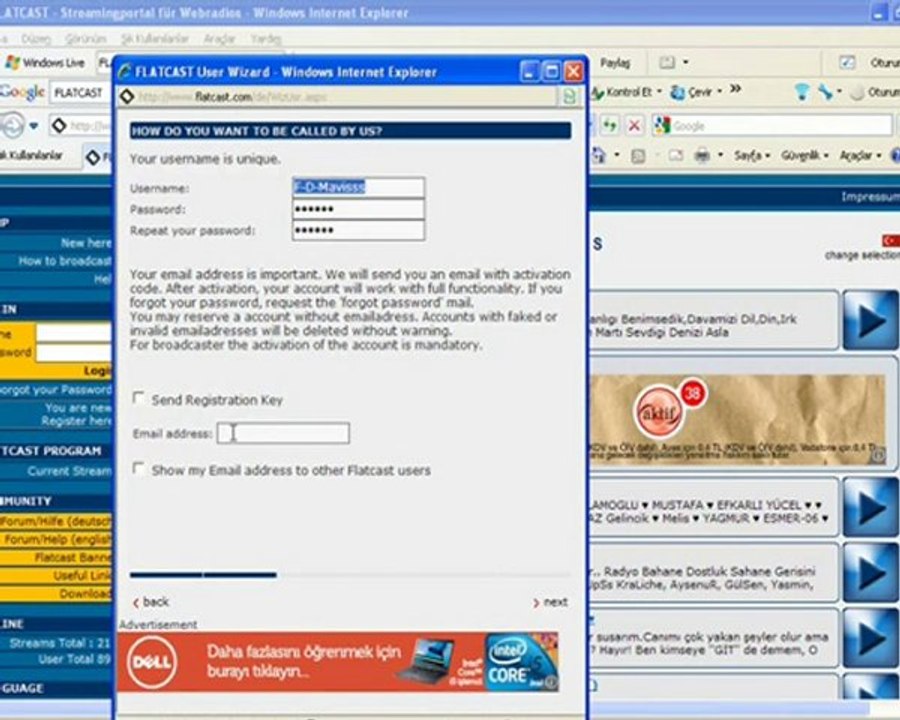The height and width of the screenshot is (720, 900).
Task: Click the blue wrench settings icon
Action: 825,91
